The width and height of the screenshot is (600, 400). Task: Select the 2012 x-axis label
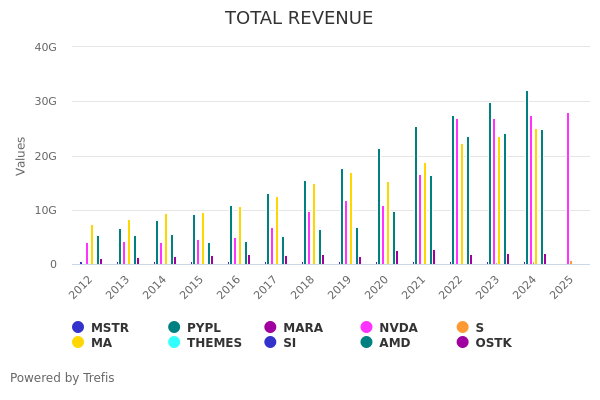[82, 286]
